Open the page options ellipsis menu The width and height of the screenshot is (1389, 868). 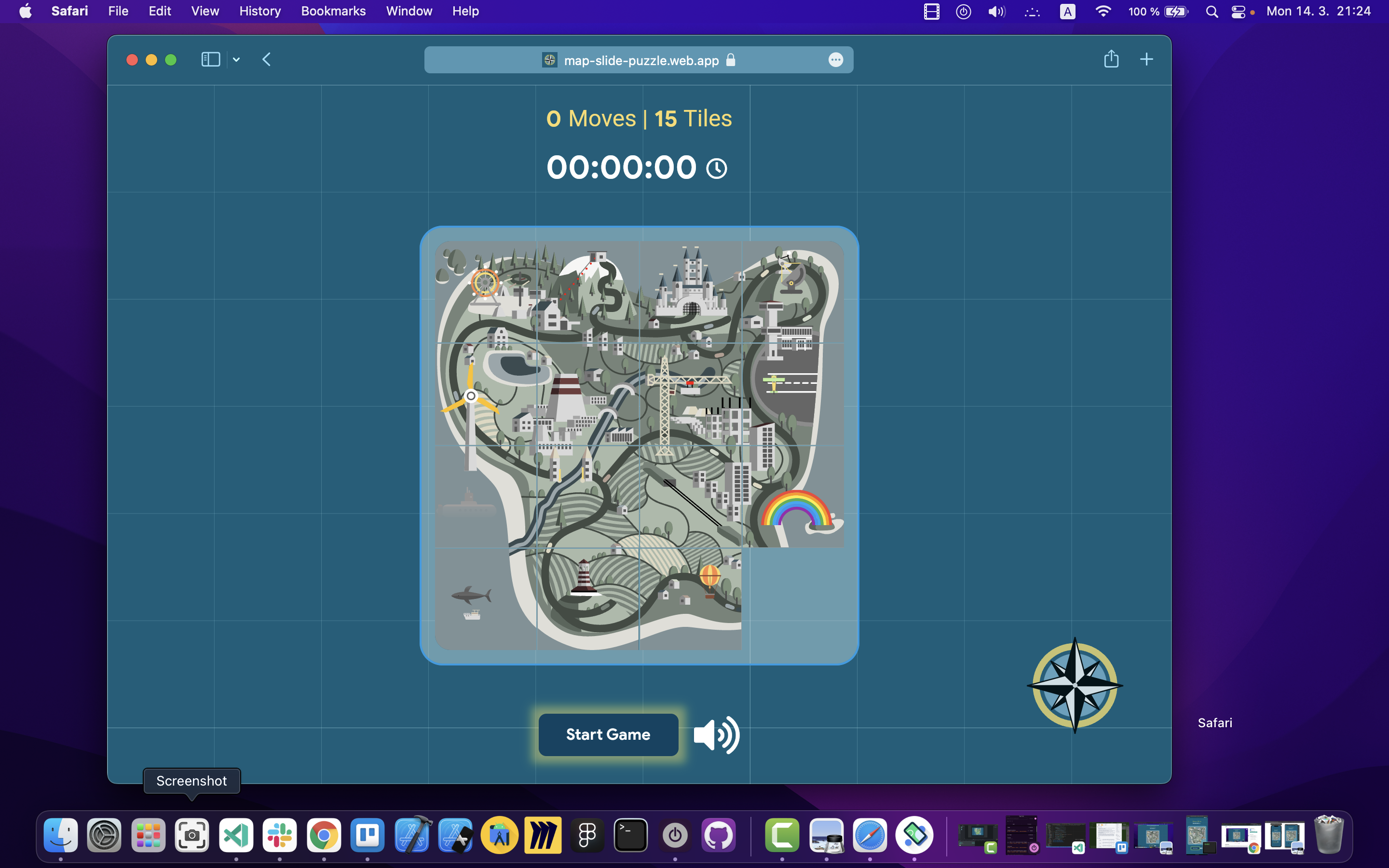835,60
